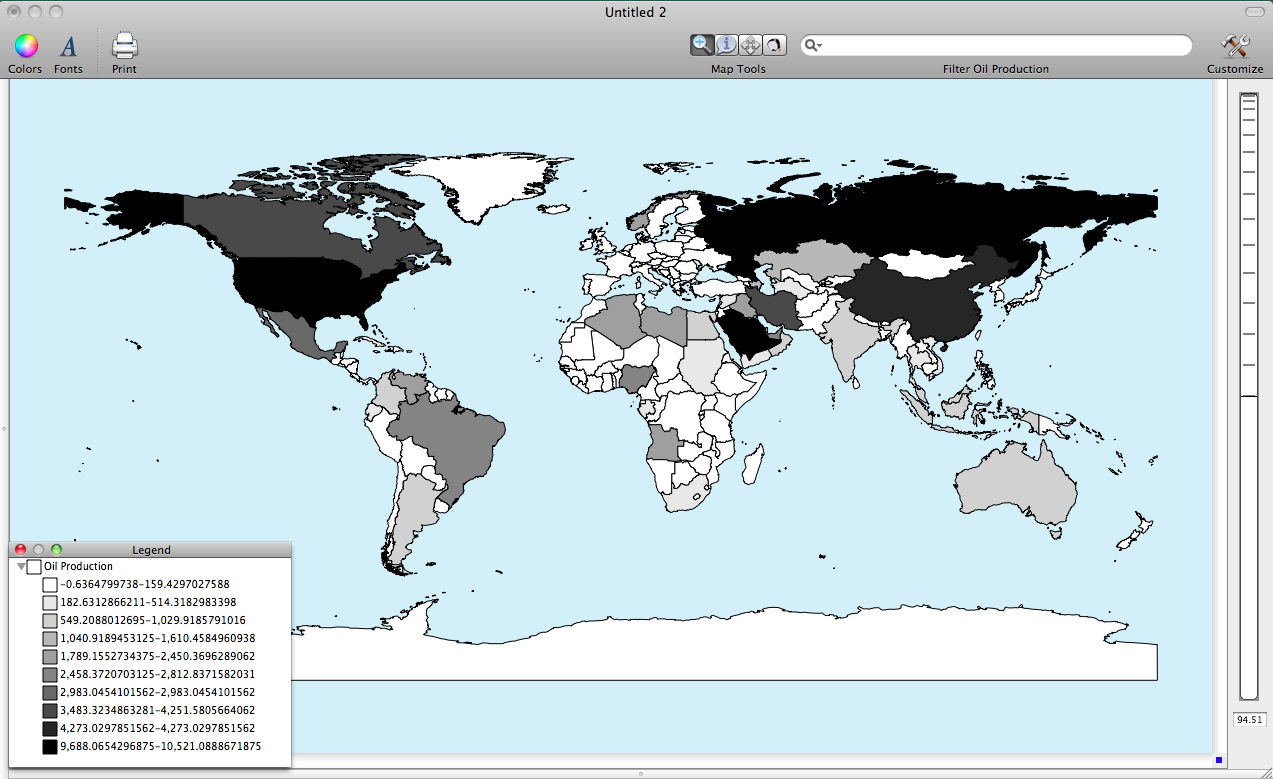The height and width of the screenshot is (779, 1273).
Task: Toggle the Oil Production layer checkbox
Action: [x=34, y=567]
